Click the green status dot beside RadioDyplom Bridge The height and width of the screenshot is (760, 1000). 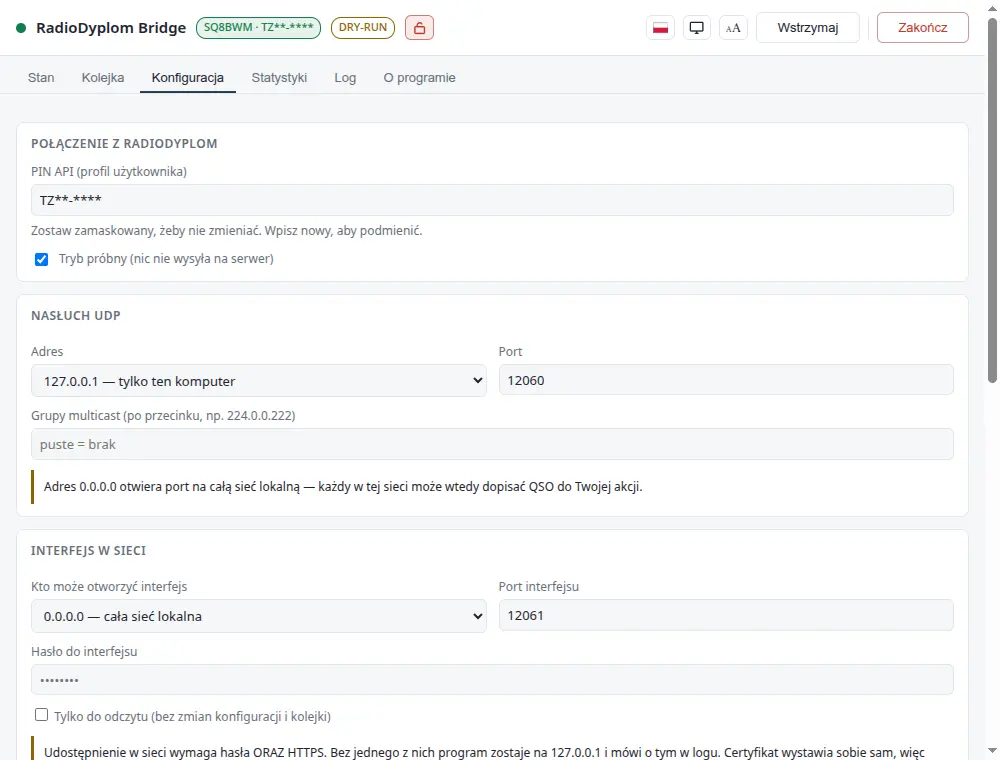pyautogui.click(x=21, y=28)
